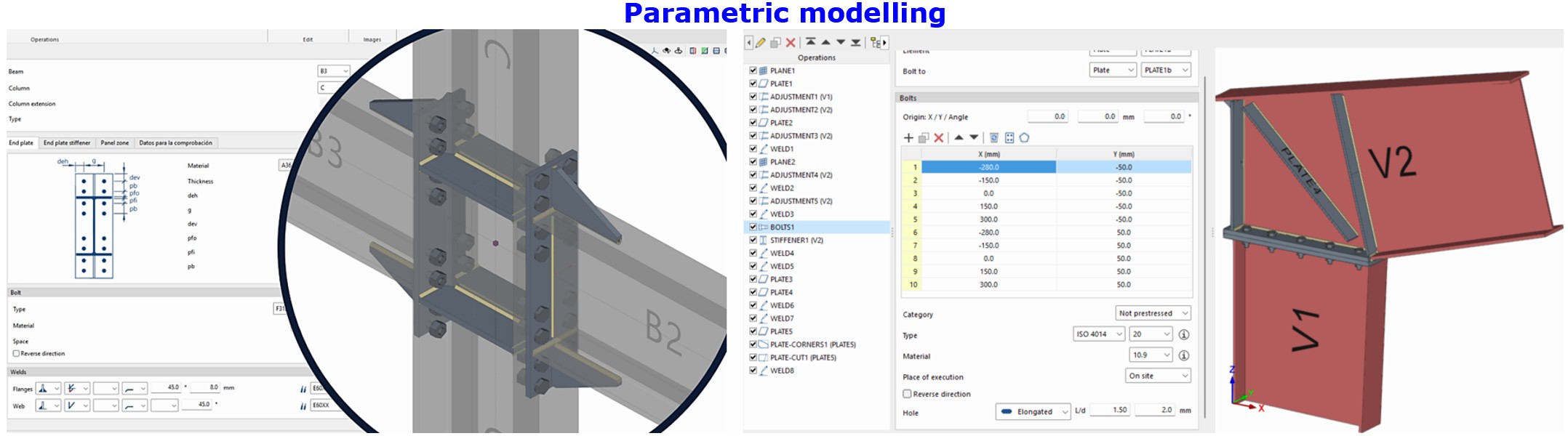The image size is (1568, 436).
Task: Click the X (mm) column header
Action: [989, 154]
